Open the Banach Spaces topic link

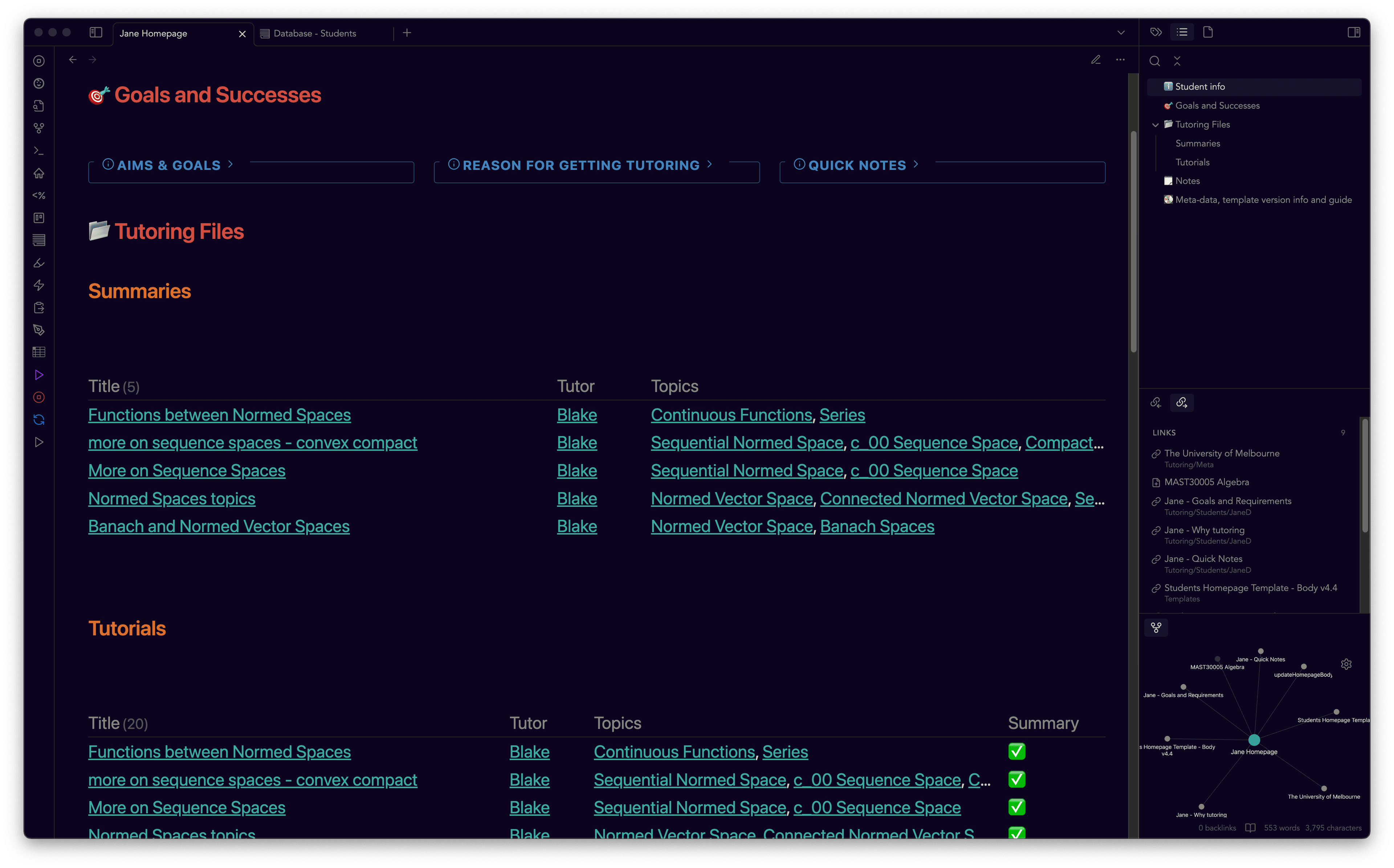[877, 526]
